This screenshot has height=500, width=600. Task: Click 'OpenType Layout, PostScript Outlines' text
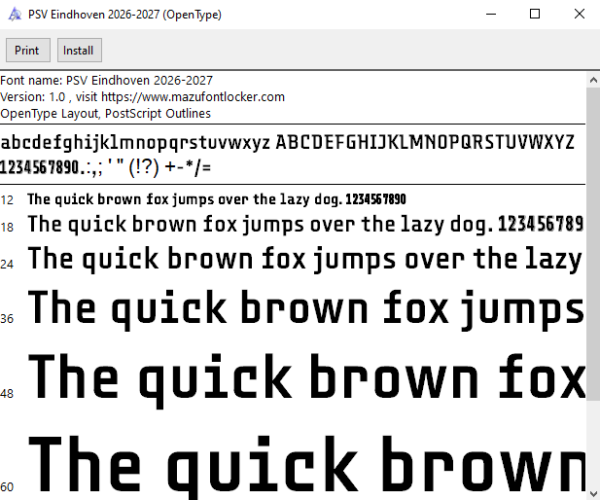106,114
